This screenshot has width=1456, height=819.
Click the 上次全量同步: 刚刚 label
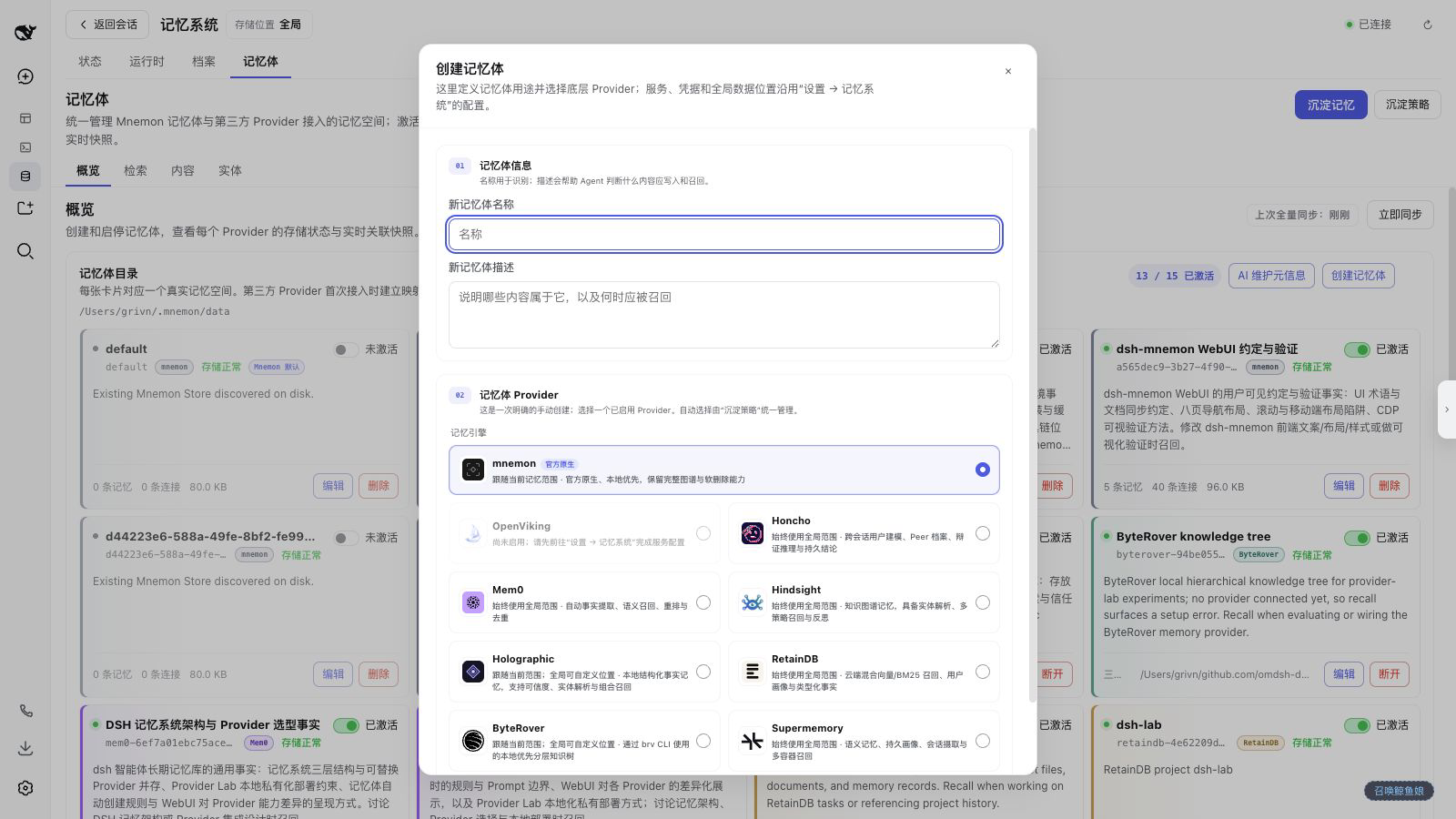[1302, 215]
